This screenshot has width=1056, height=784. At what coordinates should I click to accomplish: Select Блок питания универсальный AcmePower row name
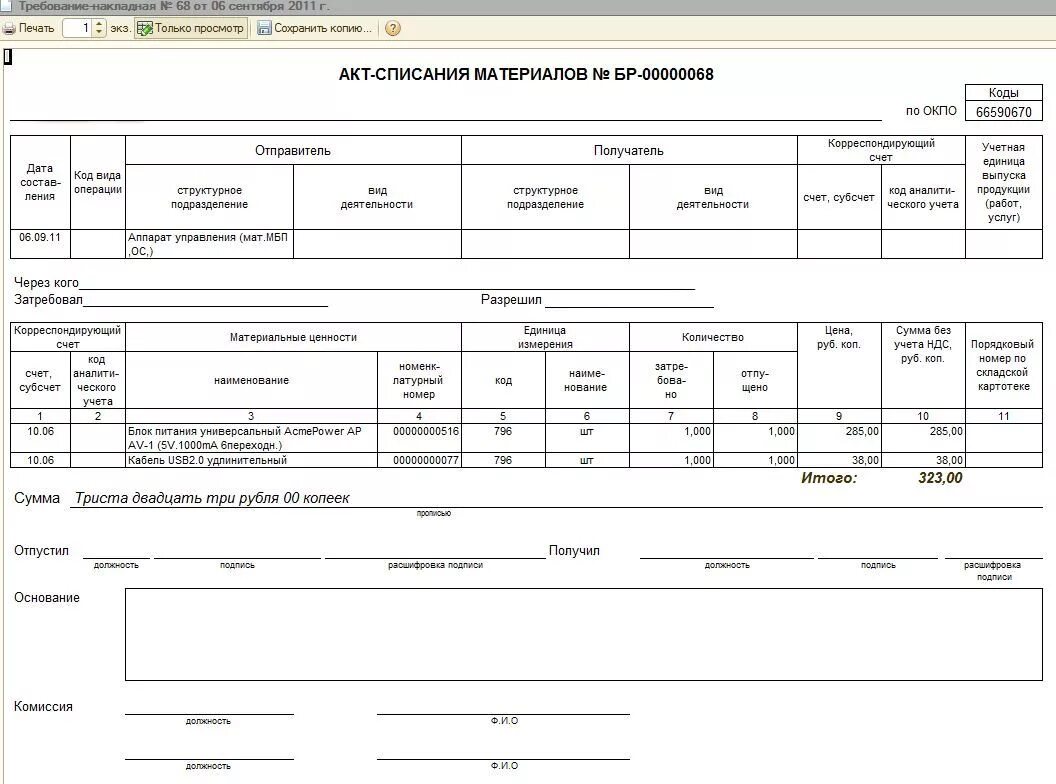click(x=251, y=438)
